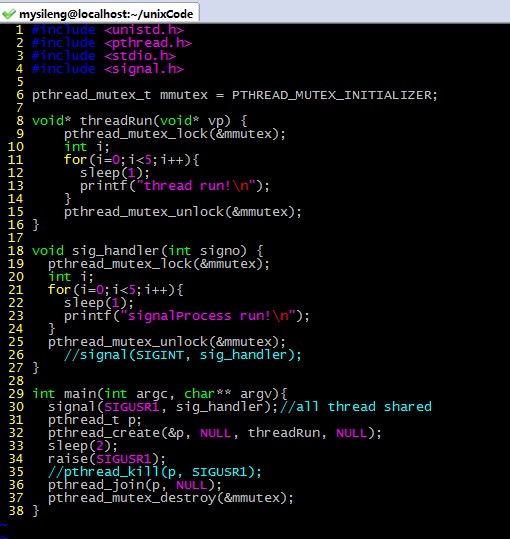The width and height of the screenshot is (510, 539).
Task: Click the green checkmark session icon
Action: tap(9, 14)
